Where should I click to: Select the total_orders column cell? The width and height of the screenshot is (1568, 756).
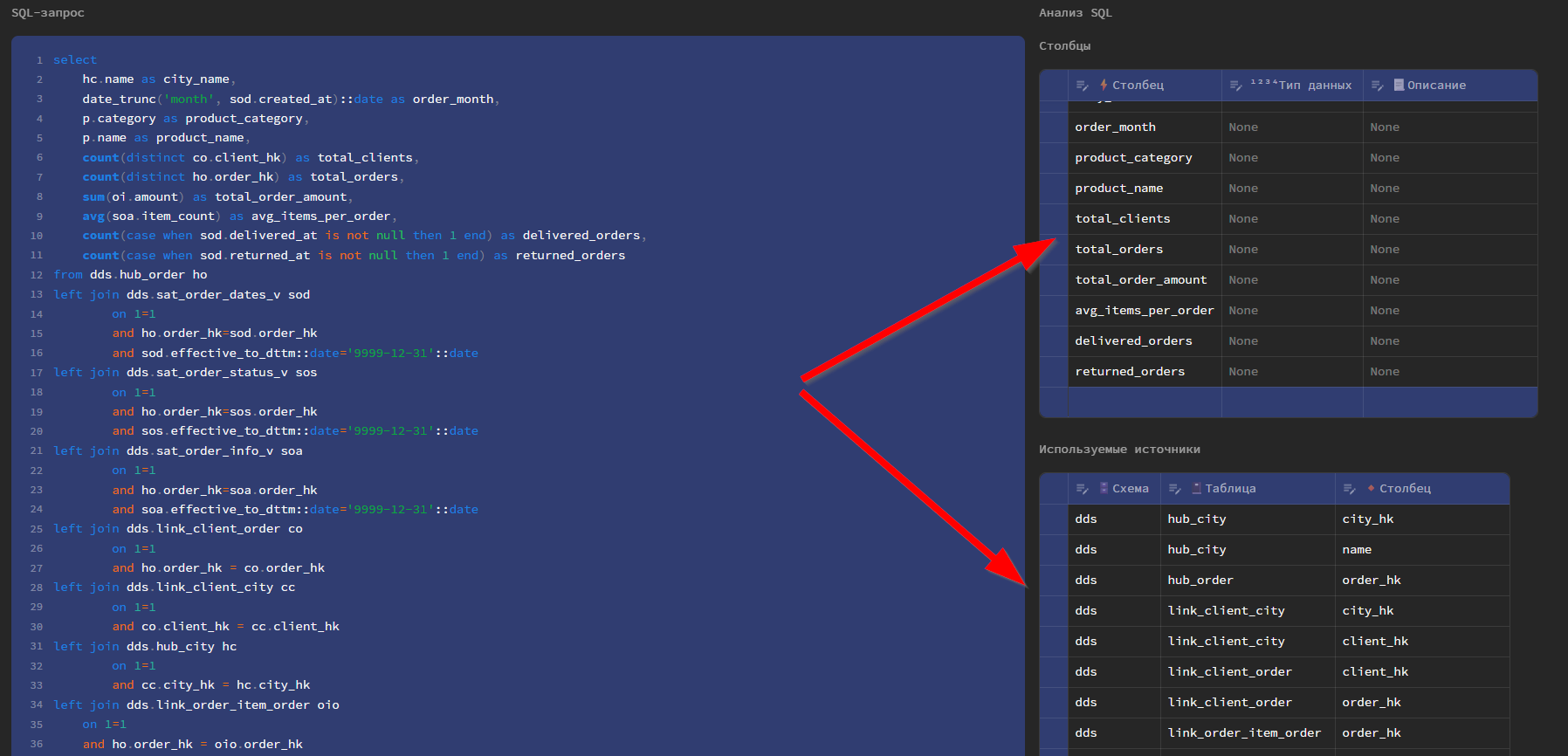click(x=1145, y=250)
